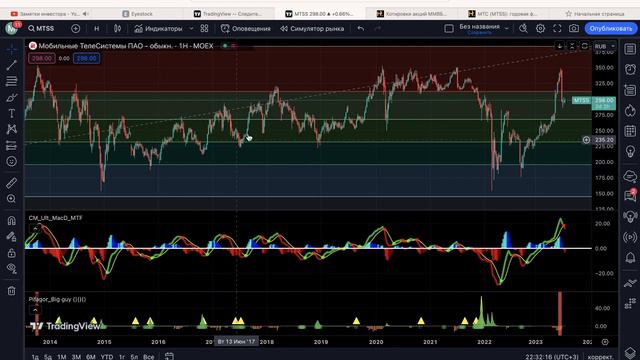Open the user profile avatar menu
The width and height of the screenshot is (640, 360).
[x=12, y=29]
